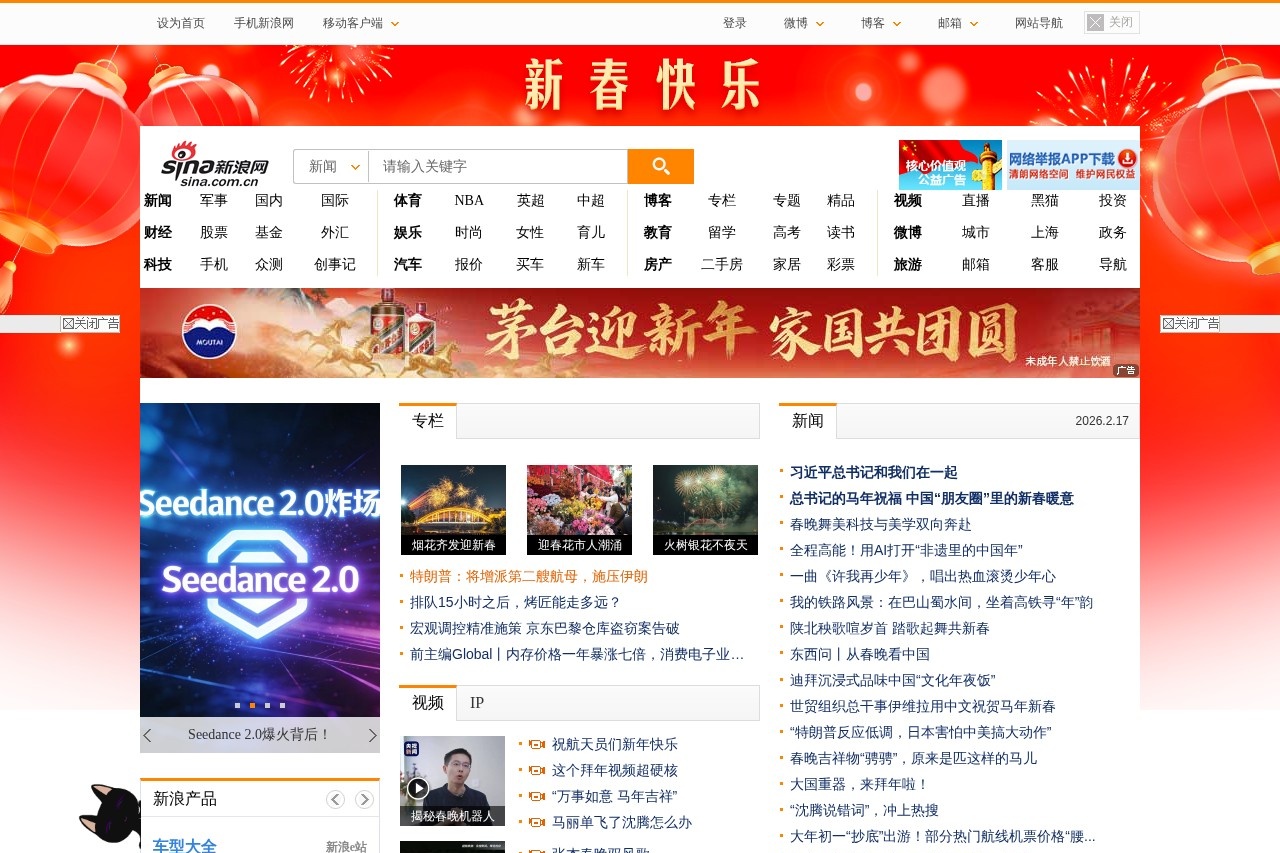Click video icon beside 马丽单飞了沈腾怎么办
Image resolution: width=1280 pixels, height=853 pixels.
pos(537,823)
